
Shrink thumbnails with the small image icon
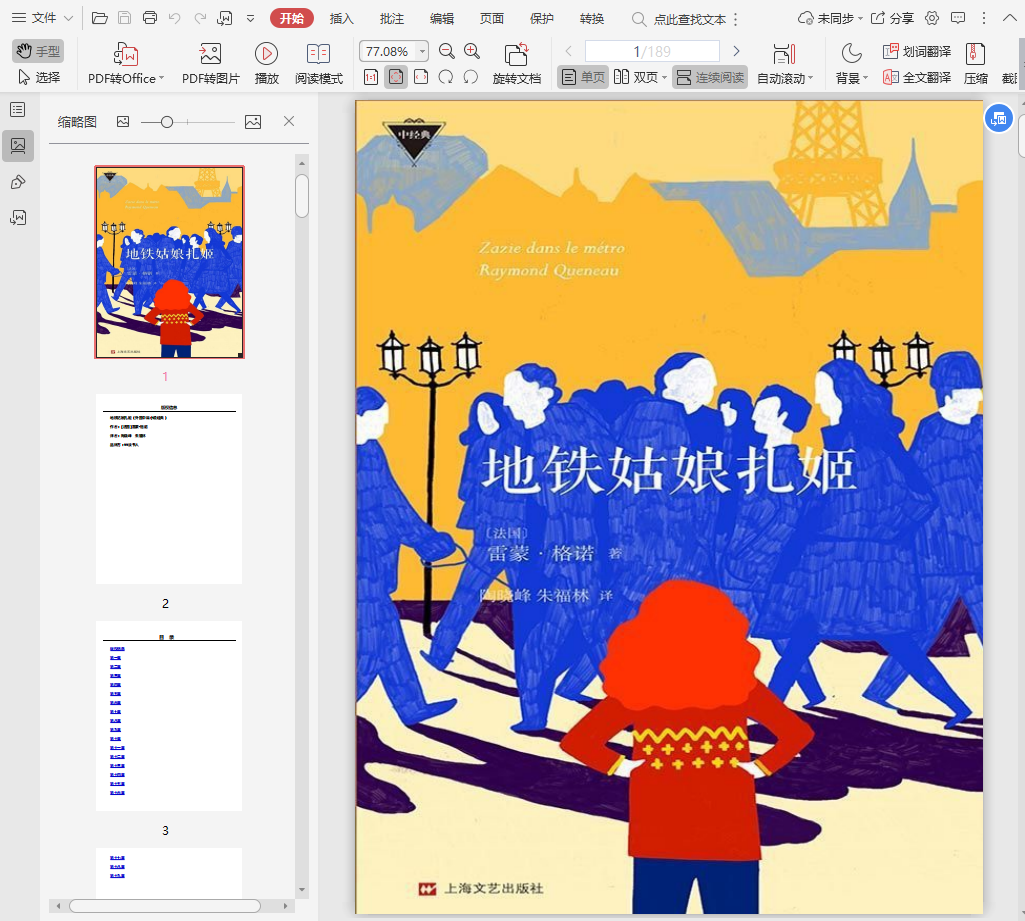click(x=123, y=122)
